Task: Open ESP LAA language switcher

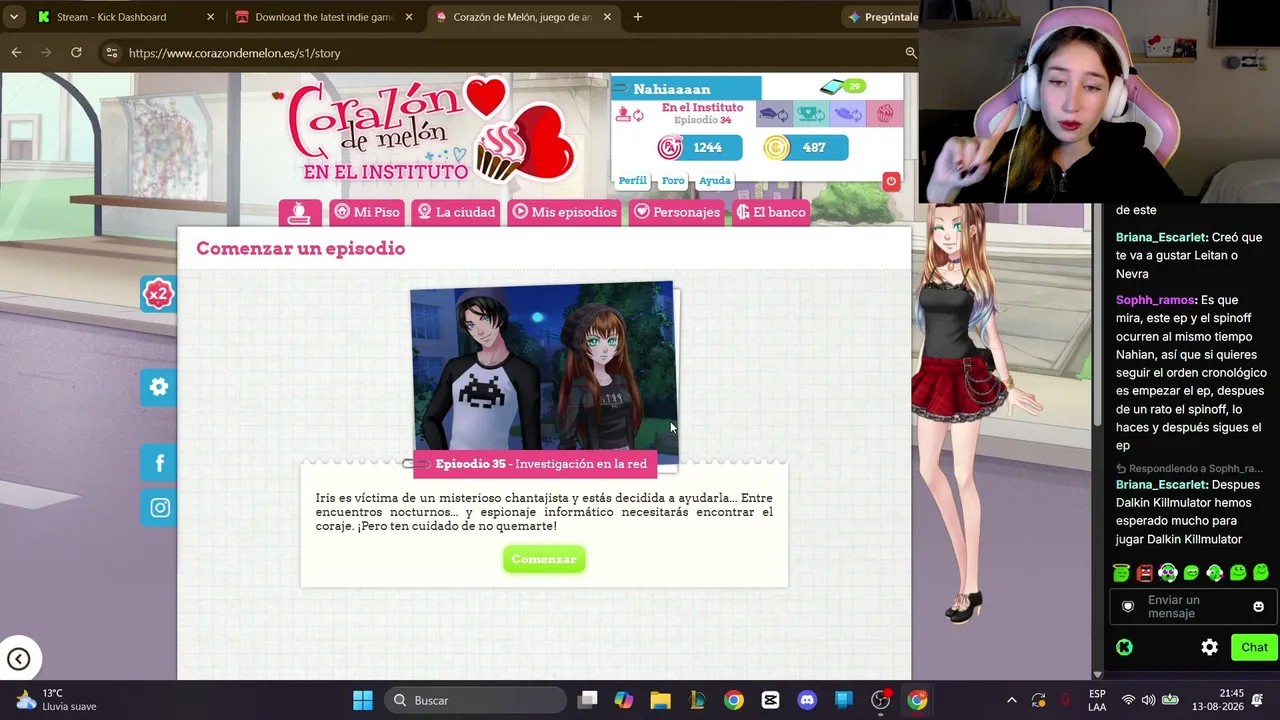Action: (1097, 700)
